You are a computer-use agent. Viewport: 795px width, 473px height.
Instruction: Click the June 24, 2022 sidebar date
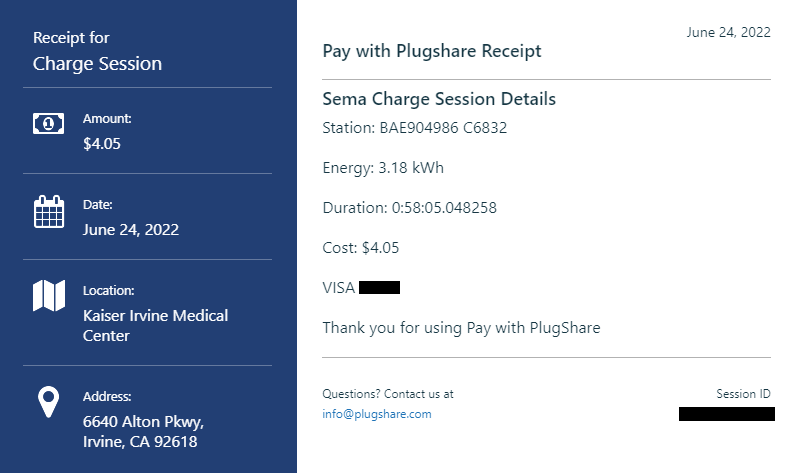click(131, 230)
